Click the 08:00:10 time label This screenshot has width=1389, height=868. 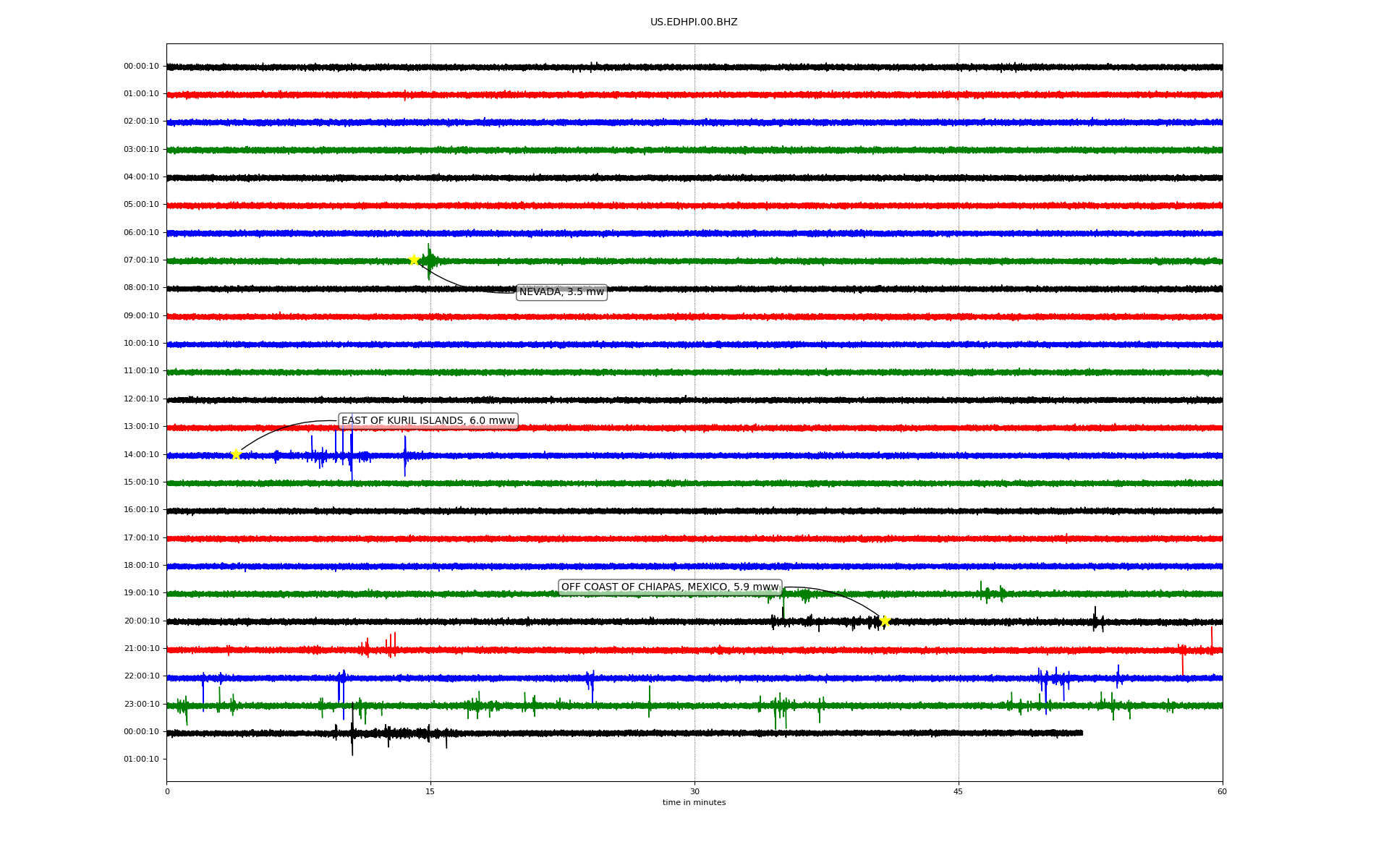pyautogui.click(x=141, y=288)
